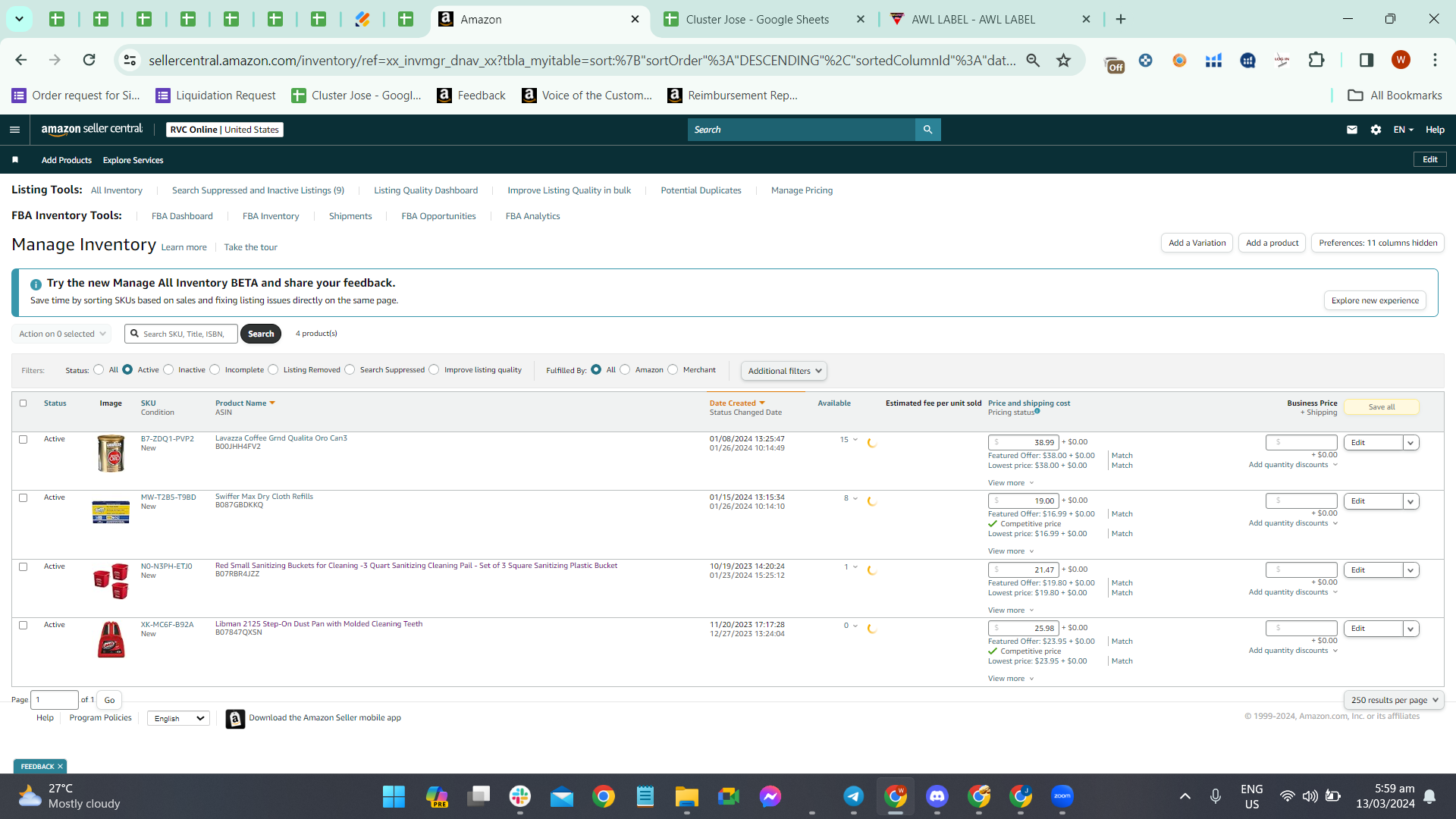
Task: Open the settings gear in Seller Central
Action: 1376,130
